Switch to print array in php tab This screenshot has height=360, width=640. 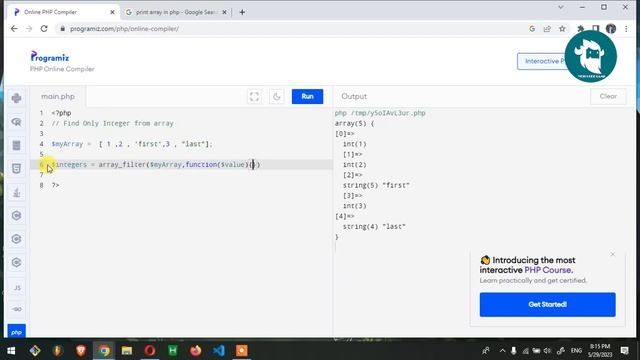click(x=176, y=12)
